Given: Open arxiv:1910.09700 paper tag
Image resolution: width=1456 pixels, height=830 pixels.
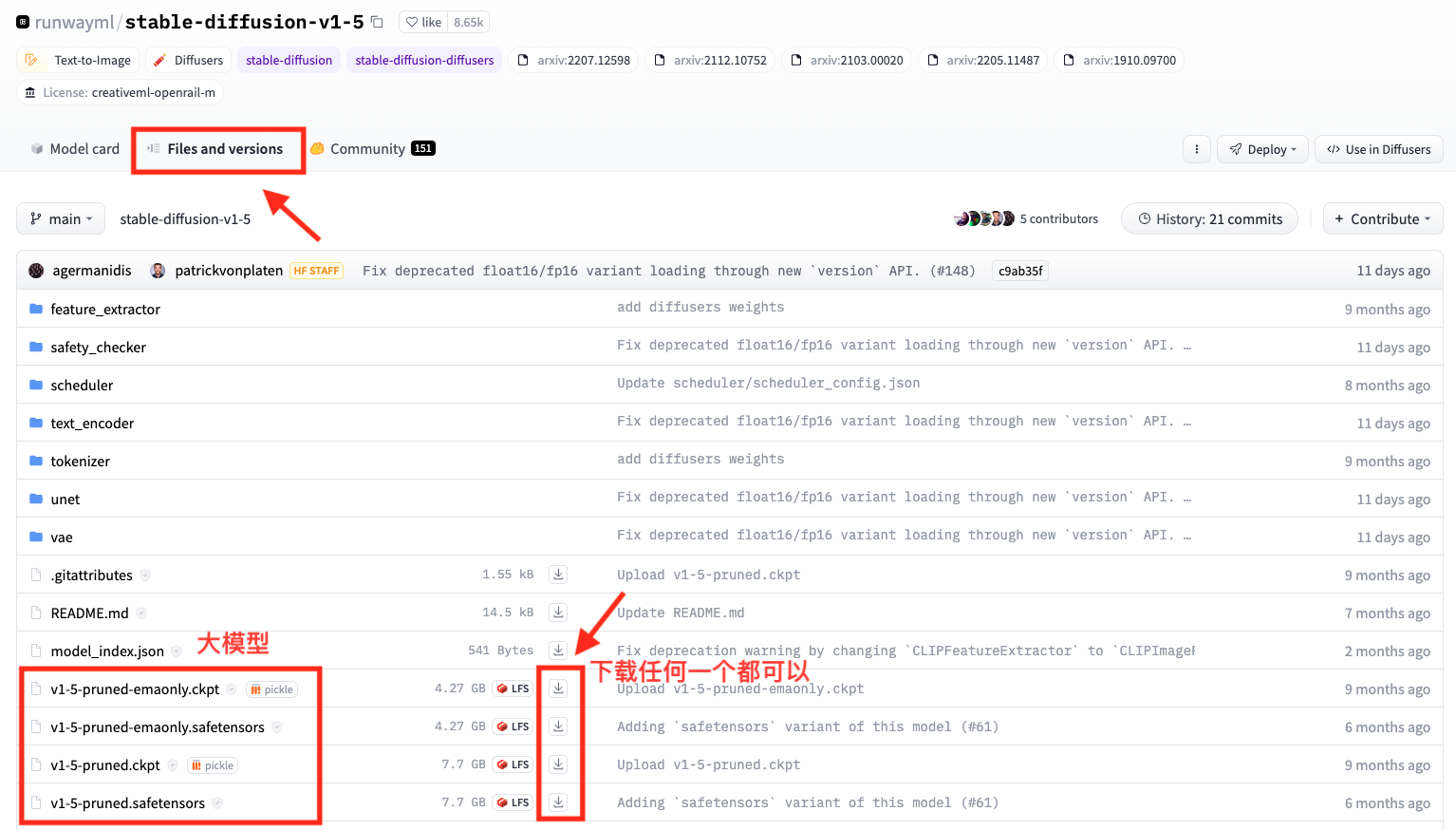Looking at the screenshot, I should point(1120,60).
